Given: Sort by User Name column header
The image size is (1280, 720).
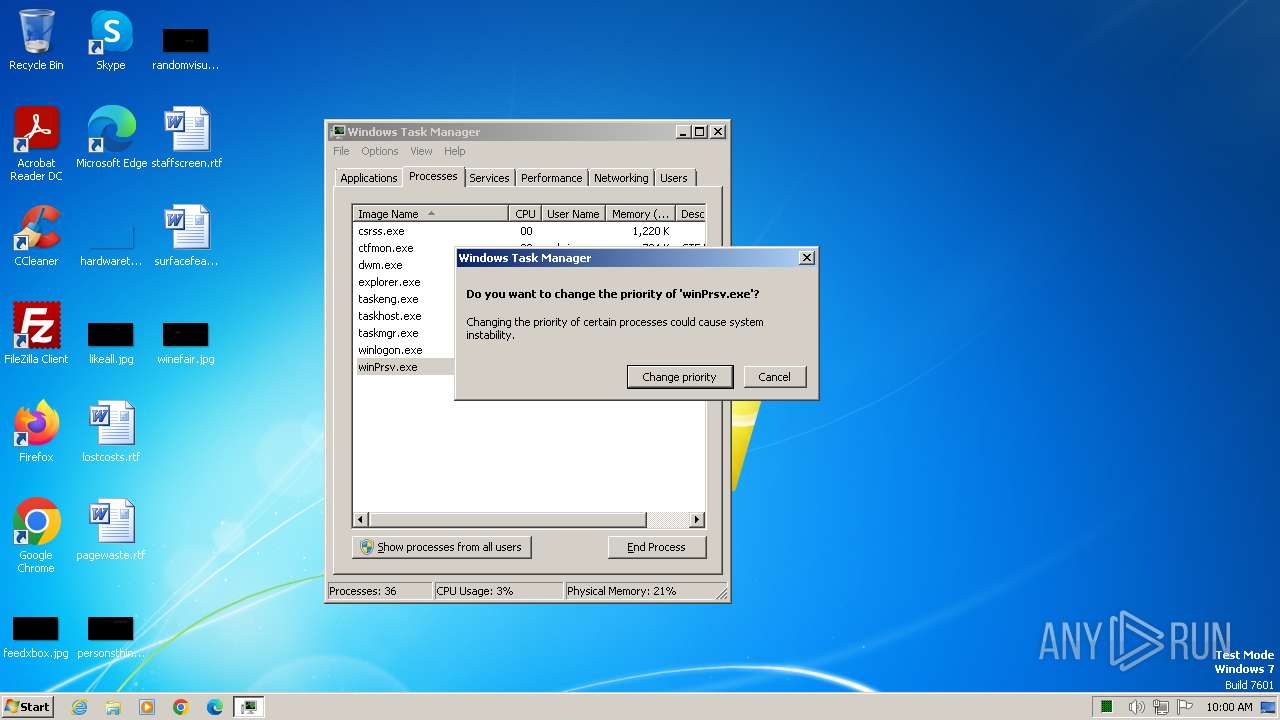Looking at the screenshot, I should point(573,214).
